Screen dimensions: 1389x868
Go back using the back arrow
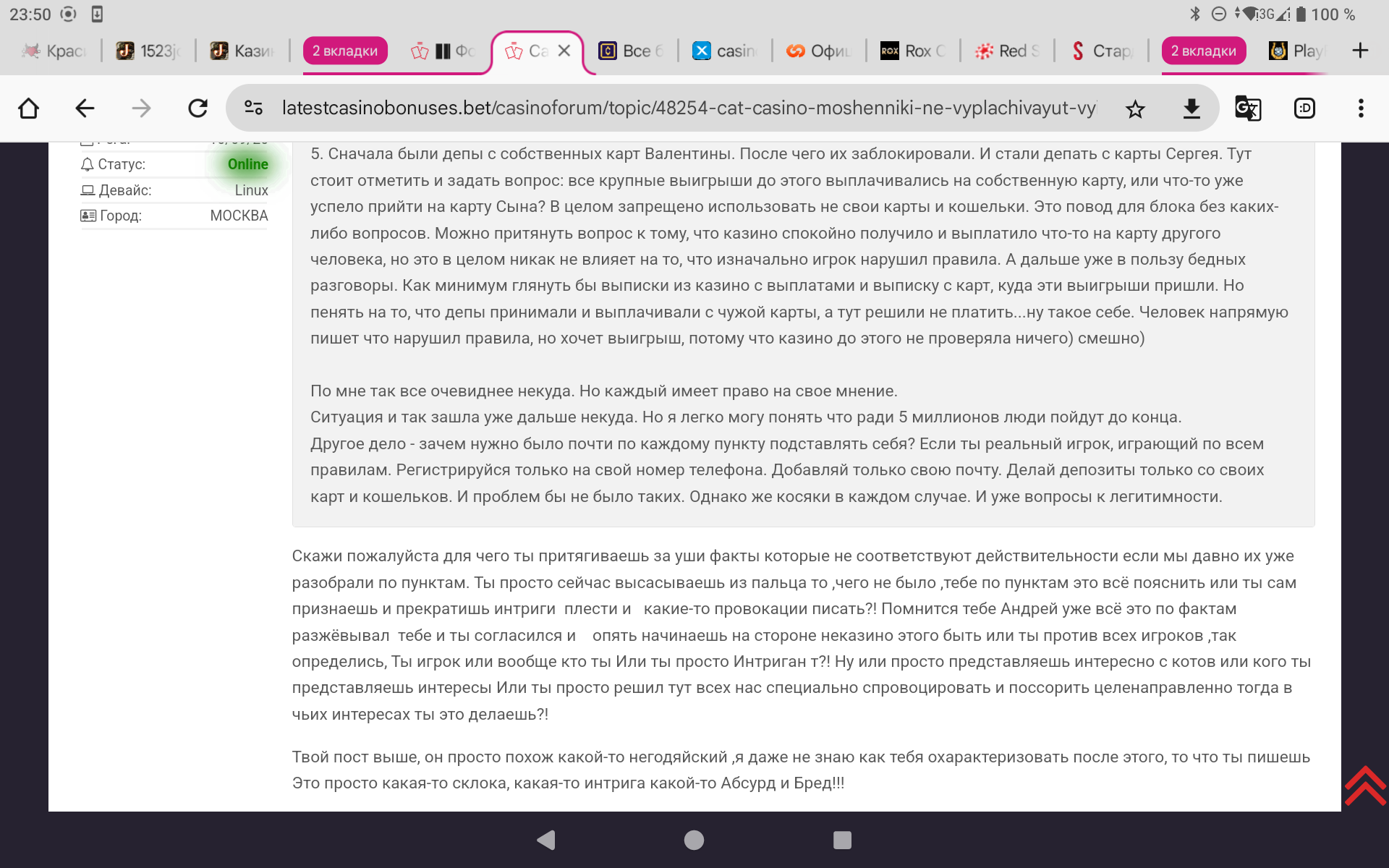(85, 109)
